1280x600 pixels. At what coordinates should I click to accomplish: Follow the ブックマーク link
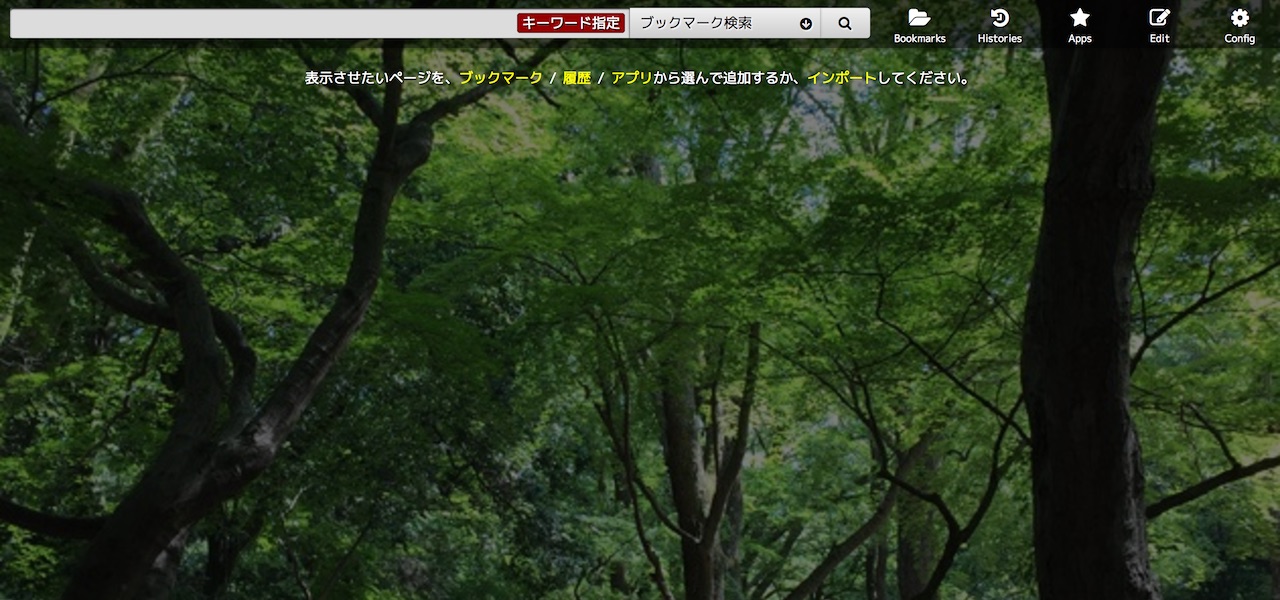(x=500, y=78)
